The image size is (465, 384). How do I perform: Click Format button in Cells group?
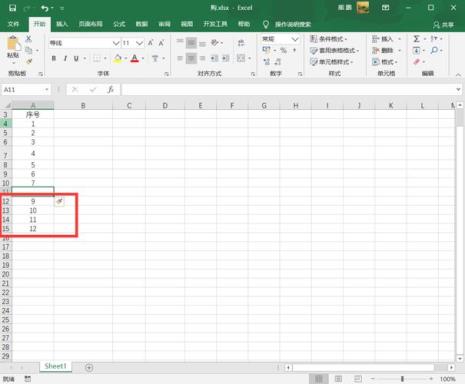(x=385, y=62)
